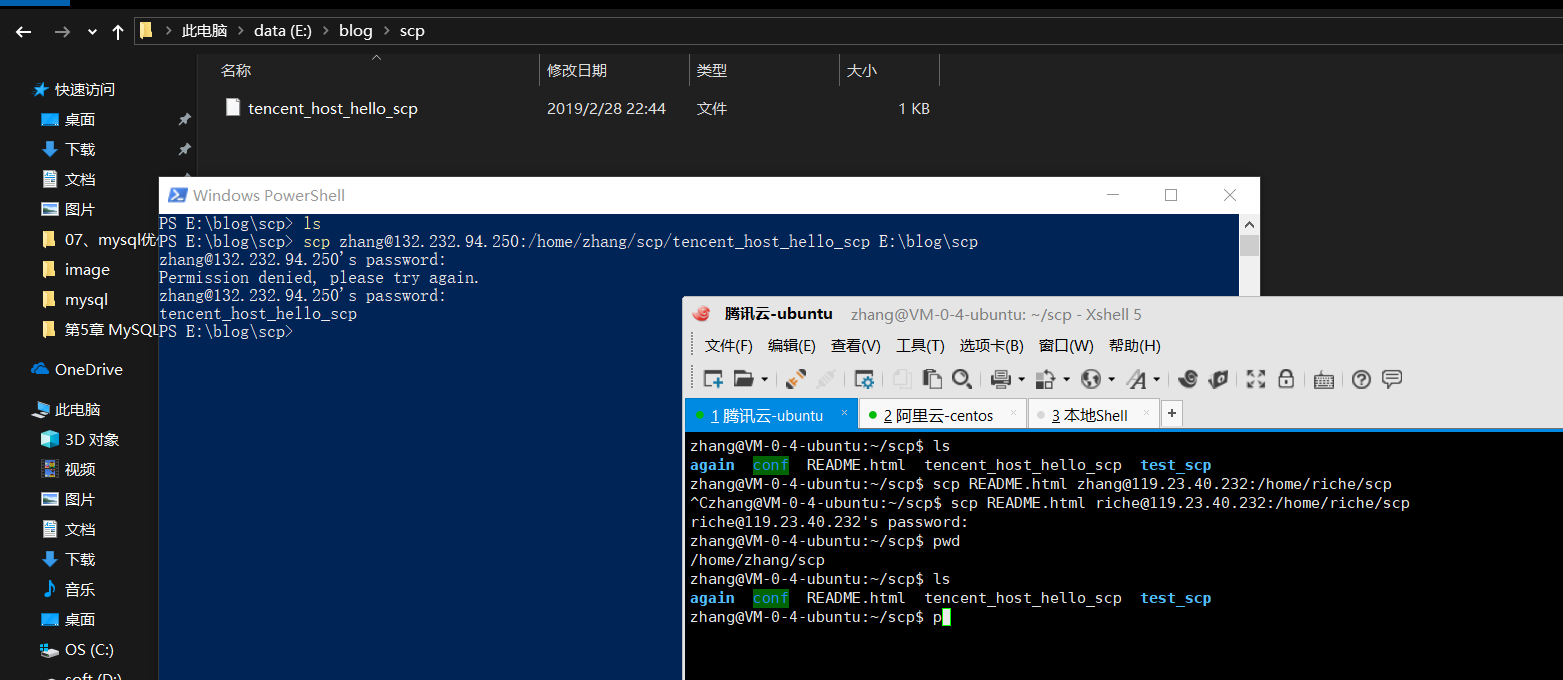Click the Open Session folder icon in Xshell
Image resolution: width=1563 pixels, height=680 pixels.
(743, 379)
